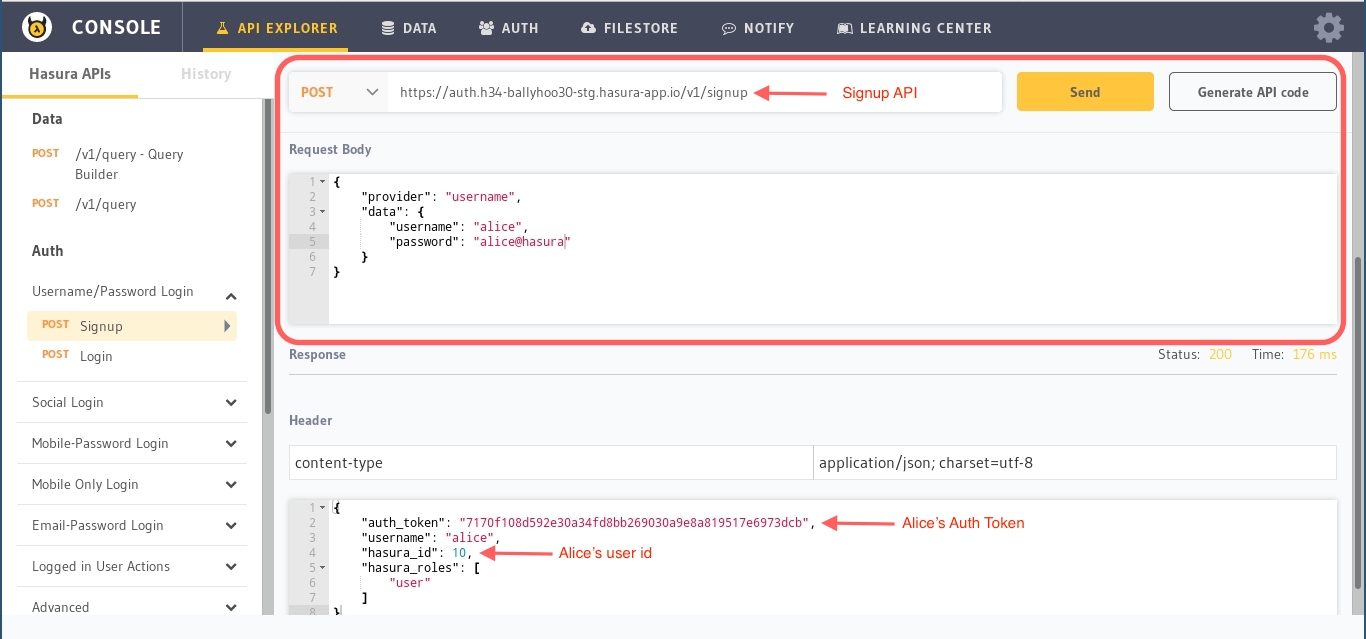1366x639 pixels.
Task: Open the FILESTORE tab
Action: 628,28
